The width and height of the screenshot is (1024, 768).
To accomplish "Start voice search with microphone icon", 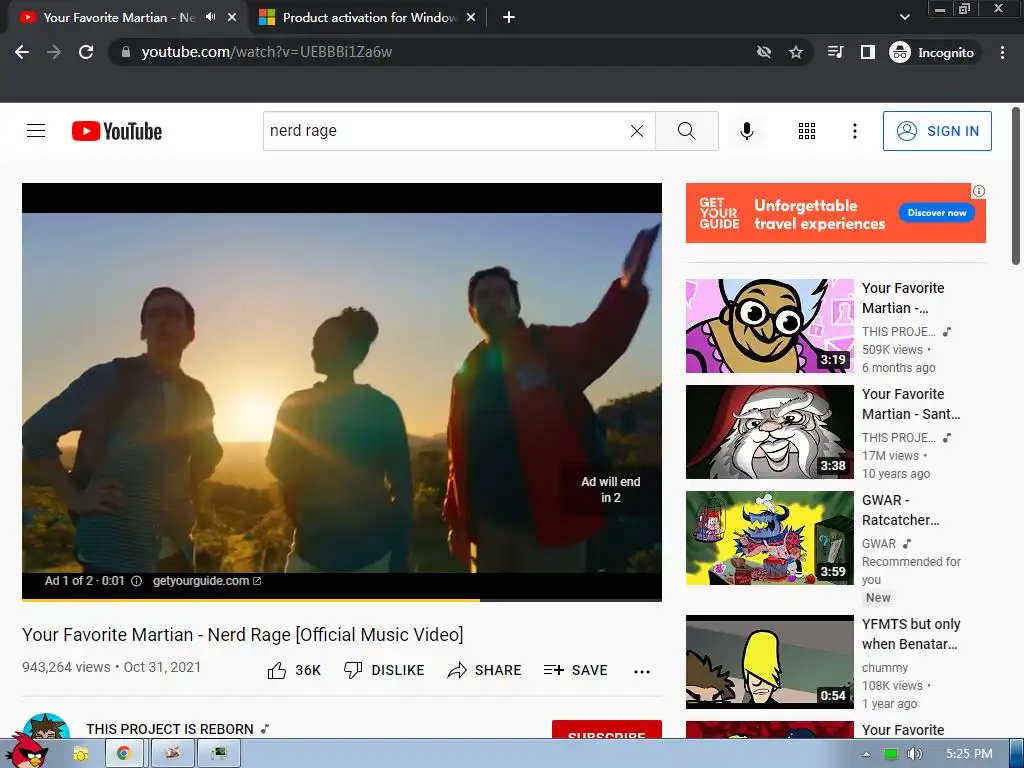I will (x=746, y=131).
